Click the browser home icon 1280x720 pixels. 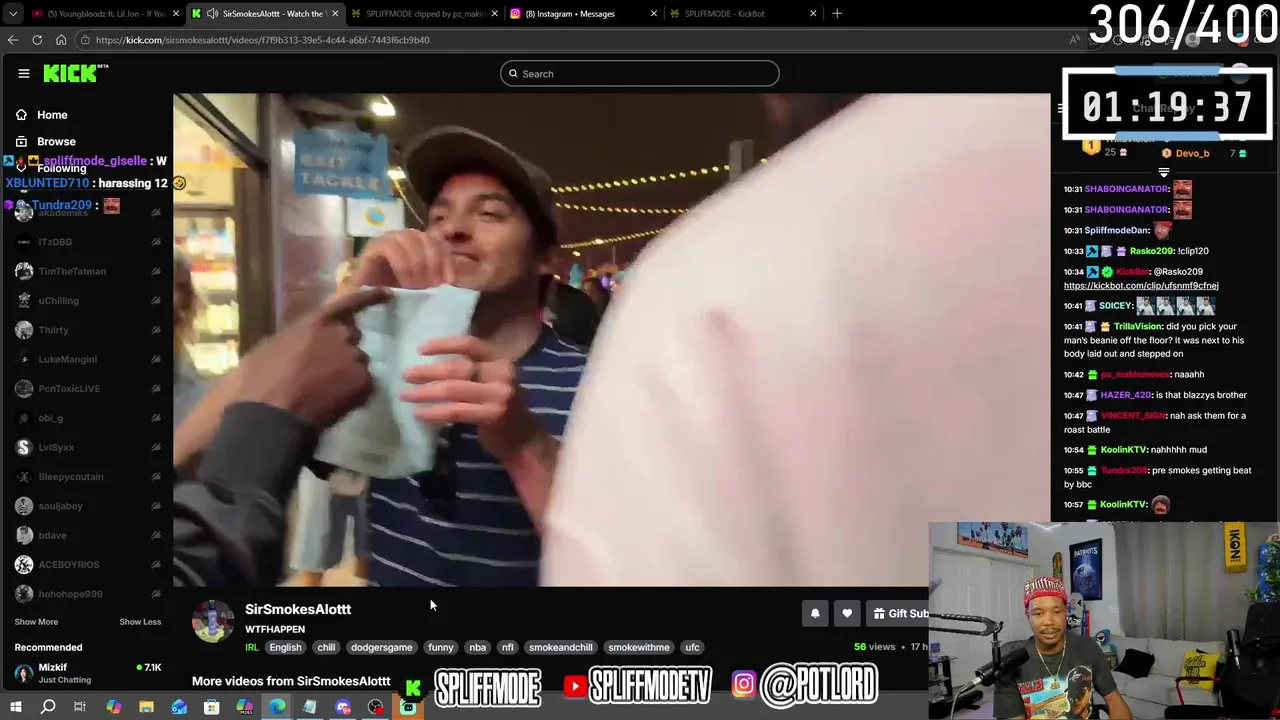61,40
